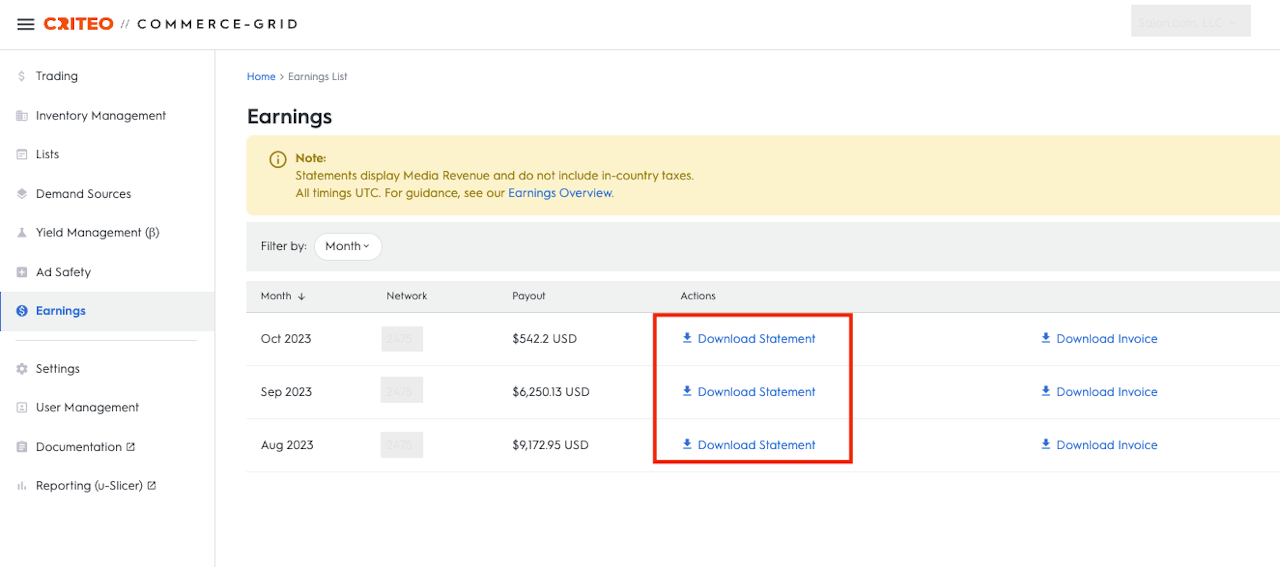Click the Criteo logo
This screenshot has height=567, width=1280.
click(78, 24)
